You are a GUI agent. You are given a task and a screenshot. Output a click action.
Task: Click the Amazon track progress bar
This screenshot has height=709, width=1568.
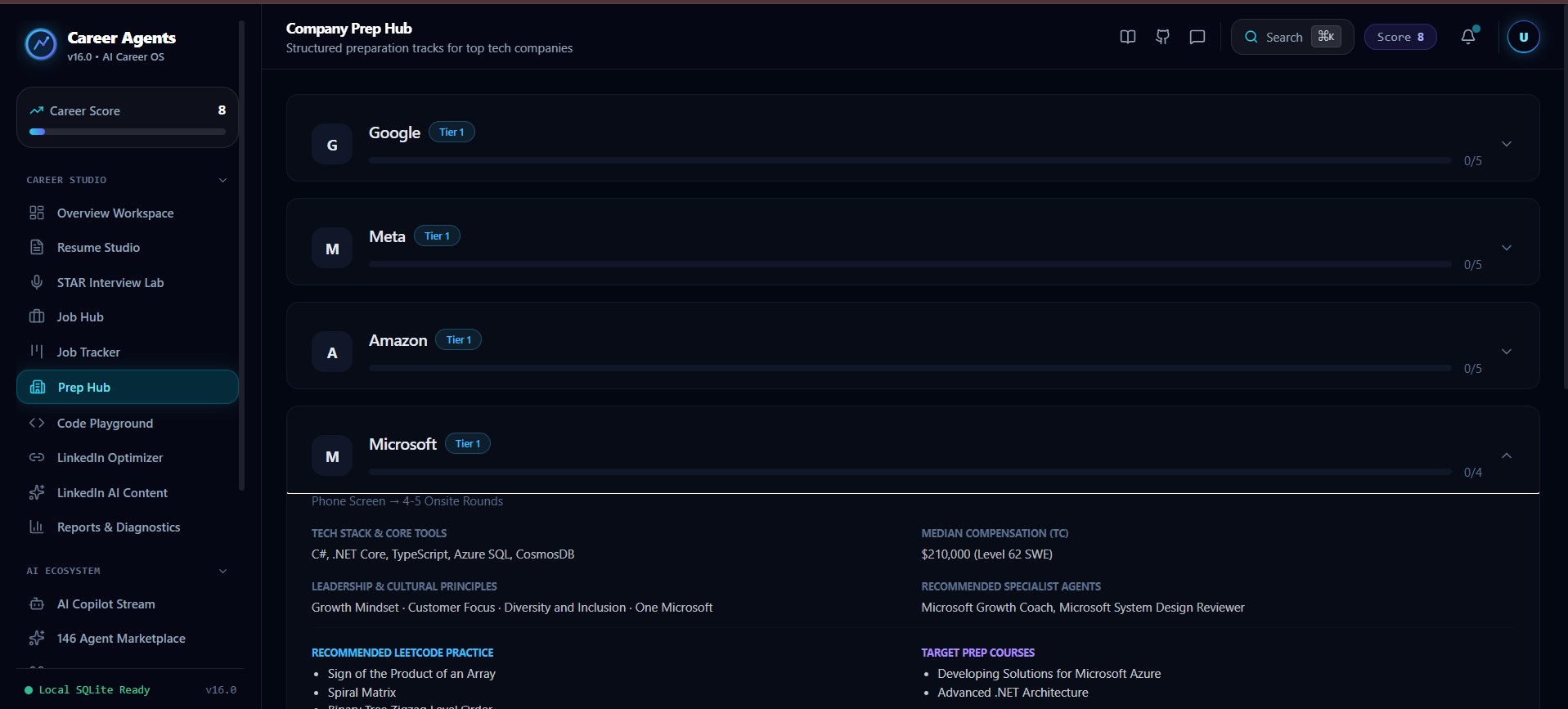coord(910,368)
